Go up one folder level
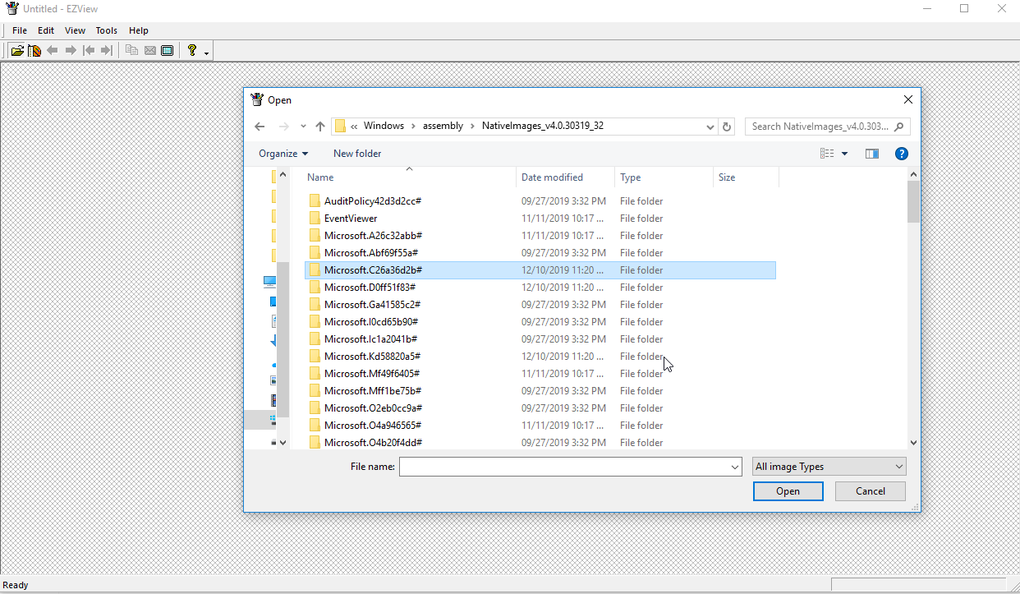Viewport: 1020px width, 594px height. tap(320, 126)
